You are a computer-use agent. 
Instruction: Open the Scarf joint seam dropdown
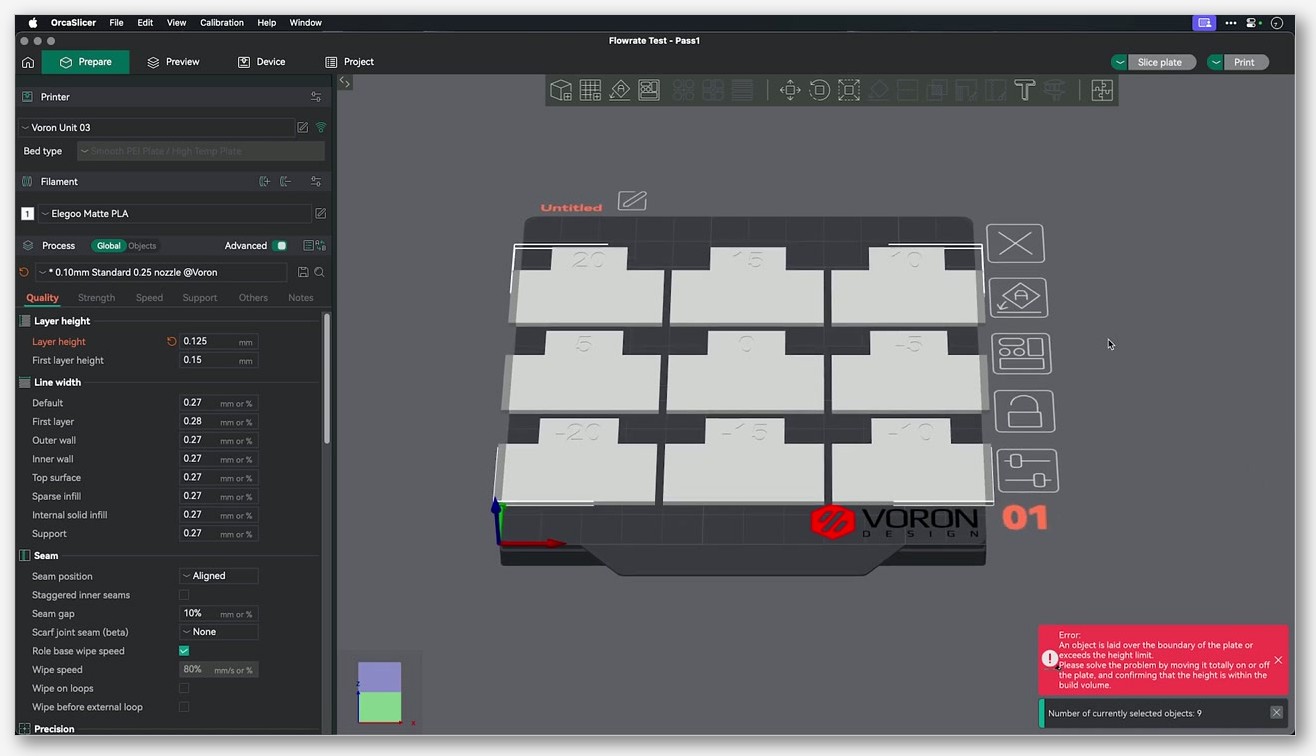(x=219, y=632)
